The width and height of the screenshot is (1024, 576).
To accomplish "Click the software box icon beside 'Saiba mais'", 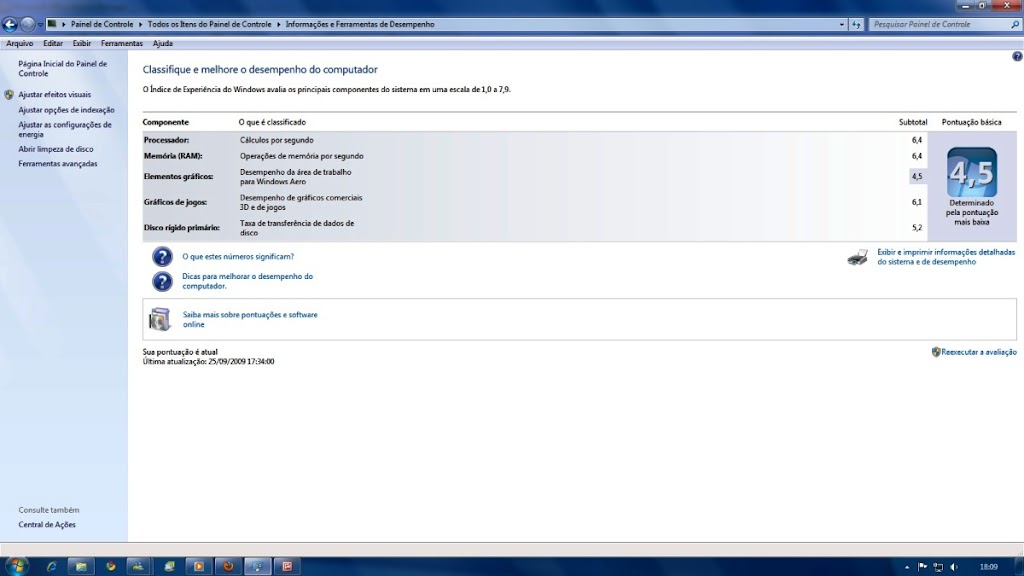I will pos(159,319).
